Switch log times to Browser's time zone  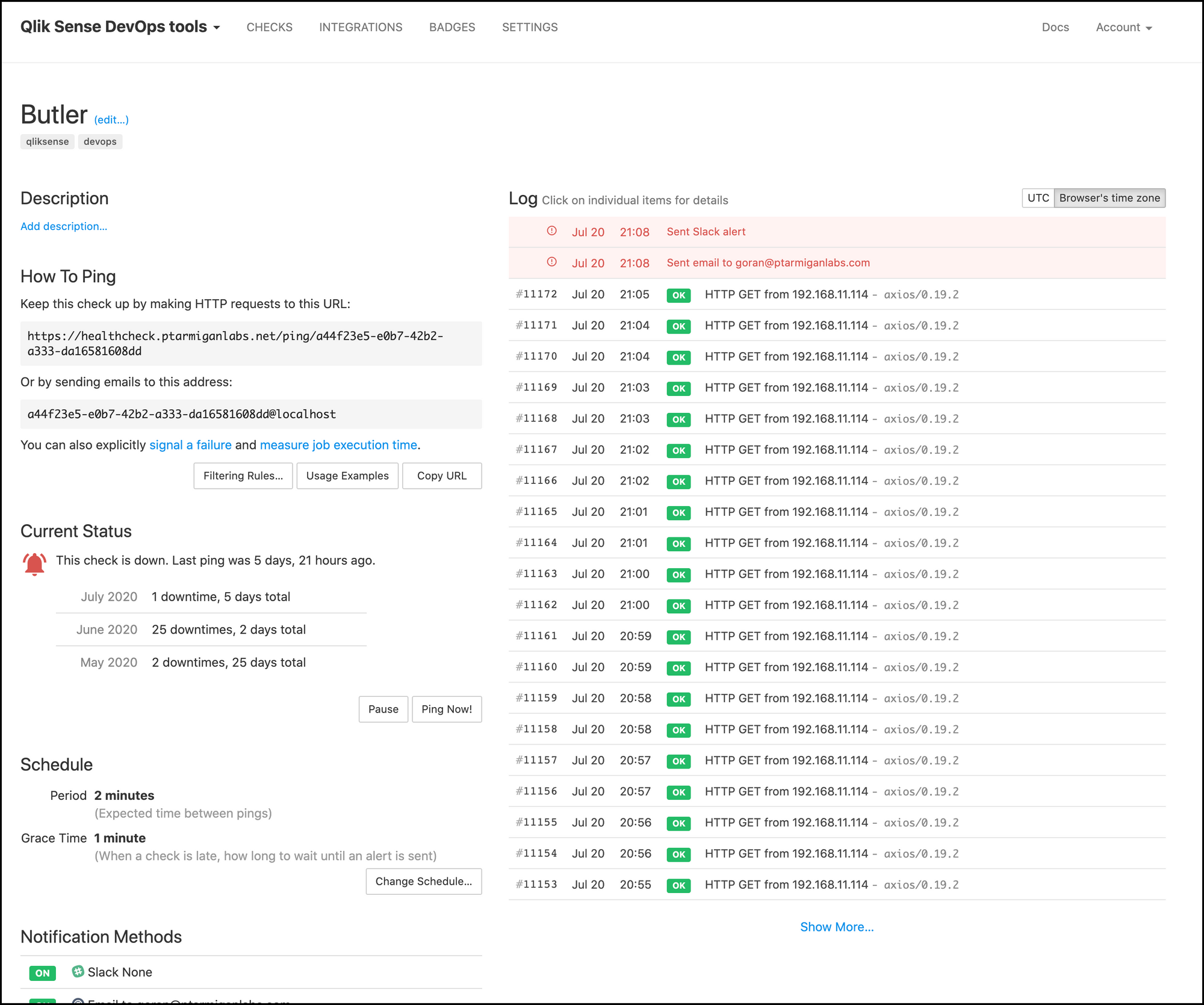click(1109, 198)
